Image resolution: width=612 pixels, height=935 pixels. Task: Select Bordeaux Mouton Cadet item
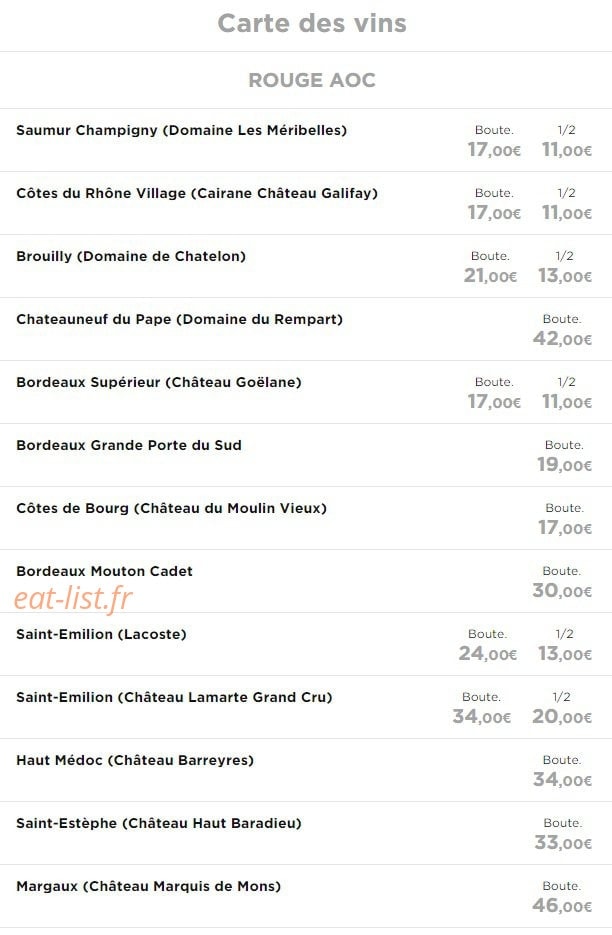104,571
